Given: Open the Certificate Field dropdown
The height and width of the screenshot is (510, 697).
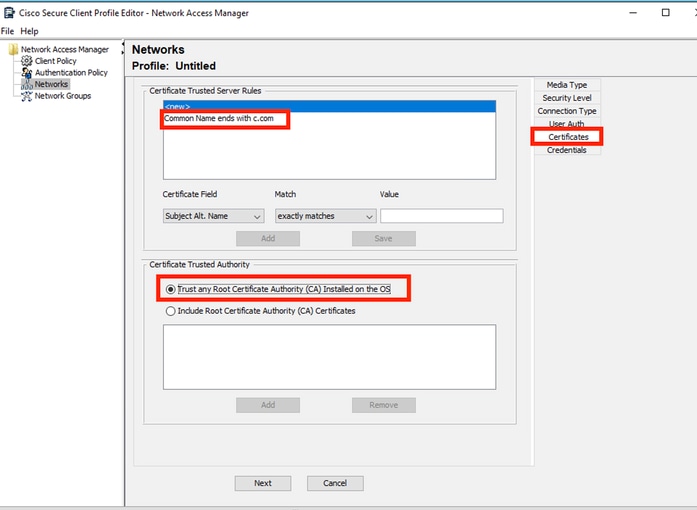Looking at the screenshot, I should click(x=213, y=216).
